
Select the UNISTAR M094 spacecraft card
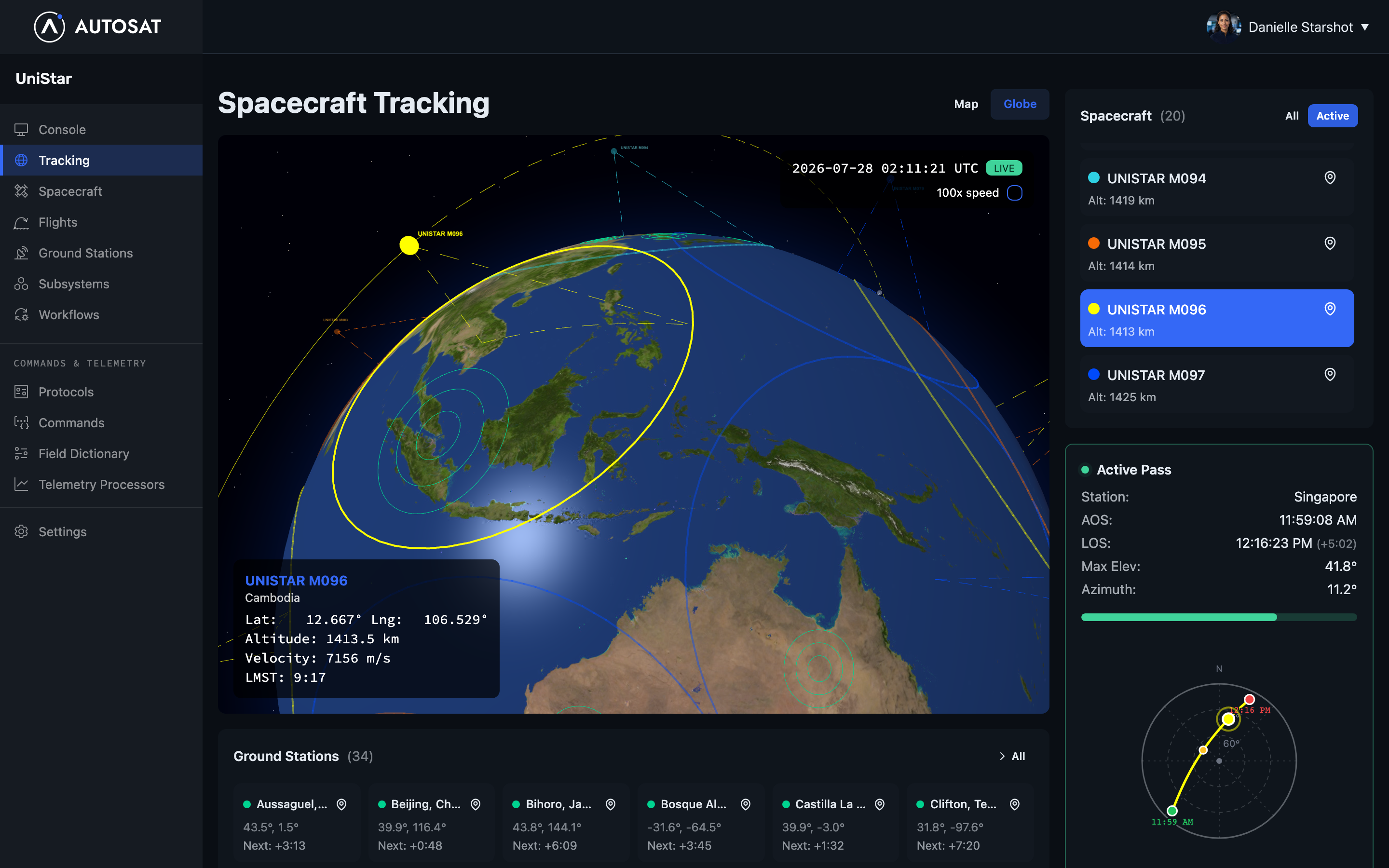point(1217,187)
